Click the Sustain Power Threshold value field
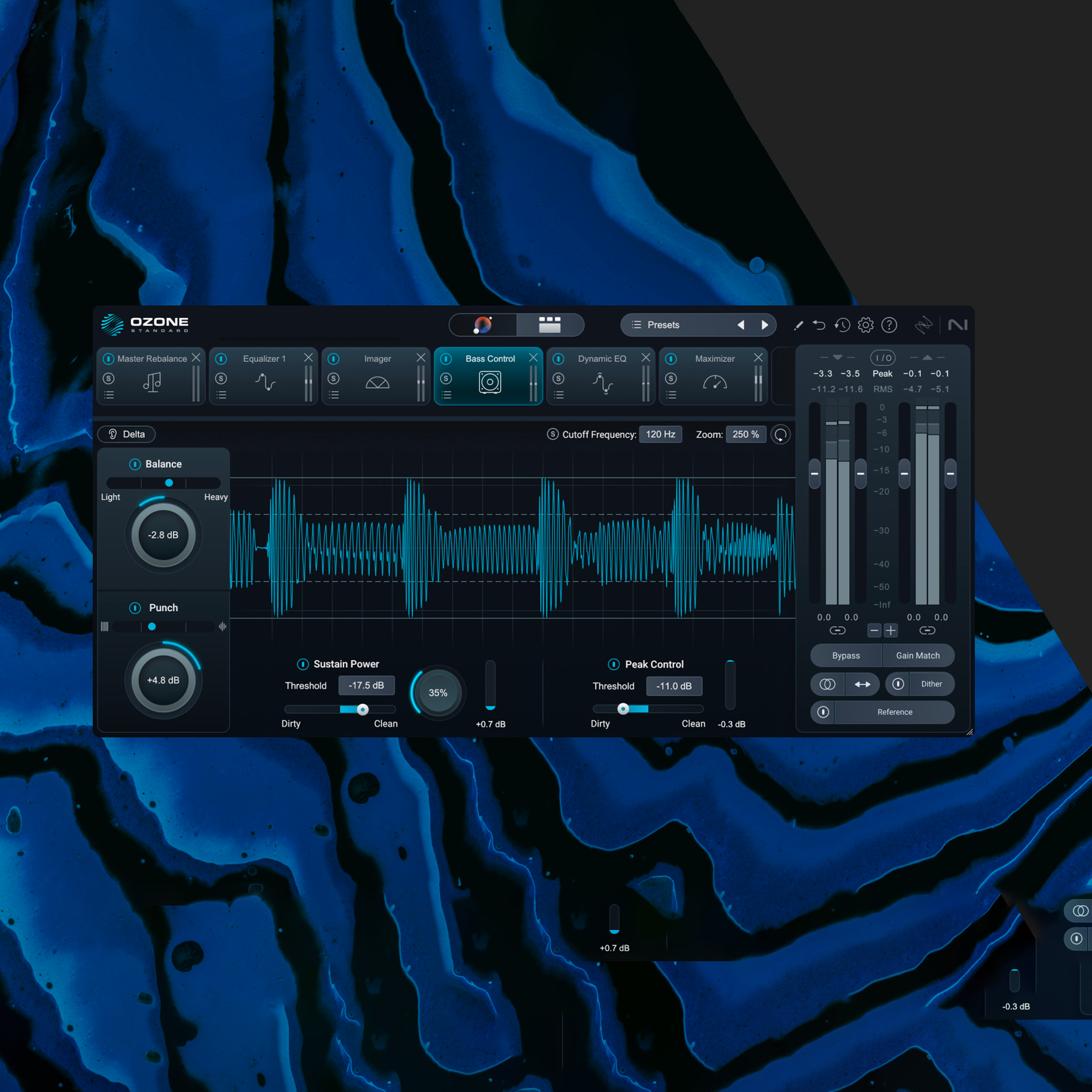Viewport: 1092px width, 1092px height. click(366, 686)
